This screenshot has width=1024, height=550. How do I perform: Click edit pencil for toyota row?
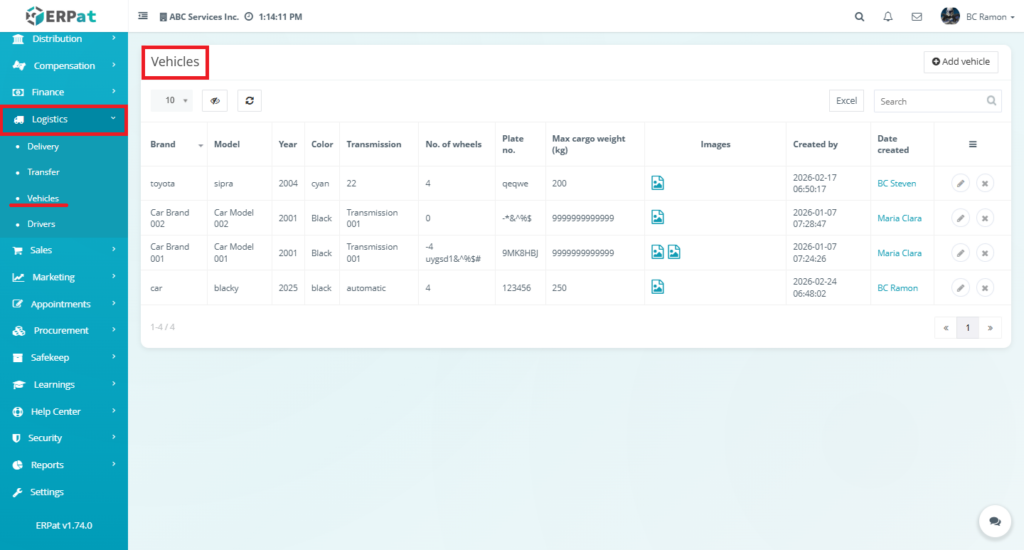pos(959,183)
